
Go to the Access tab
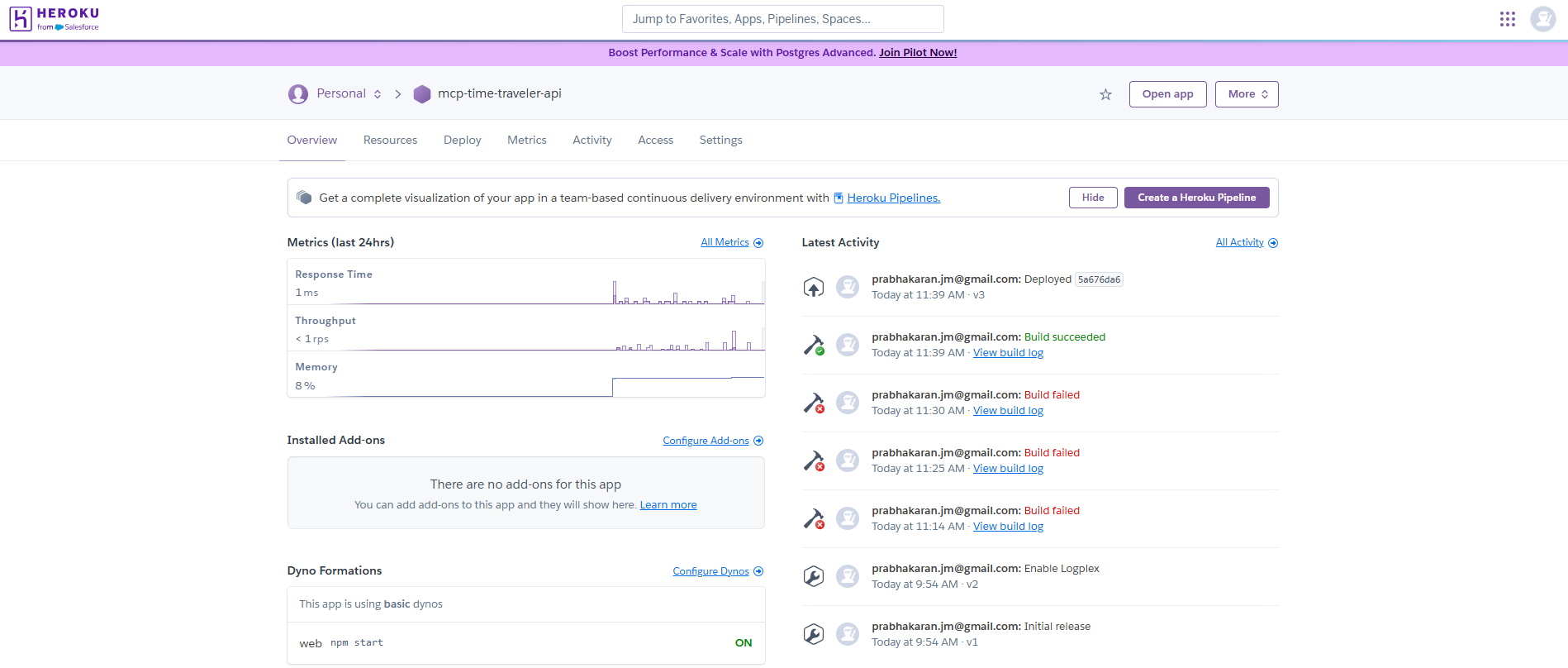tap(656, 141)
